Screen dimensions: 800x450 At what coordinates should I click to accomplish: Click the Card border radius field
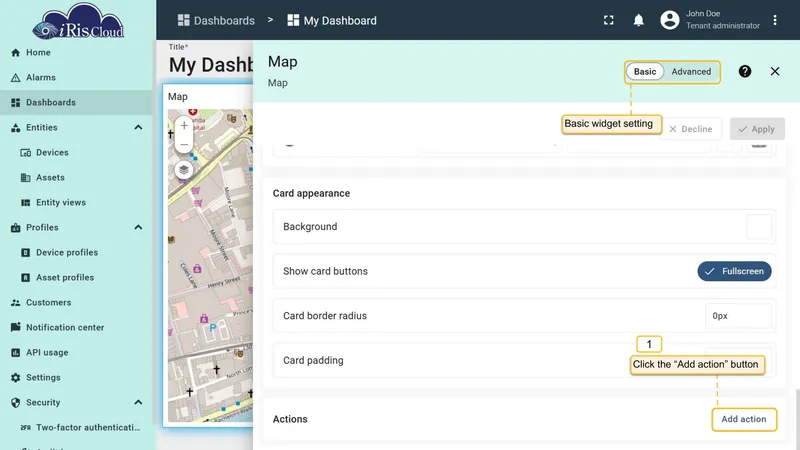point(738,316)
